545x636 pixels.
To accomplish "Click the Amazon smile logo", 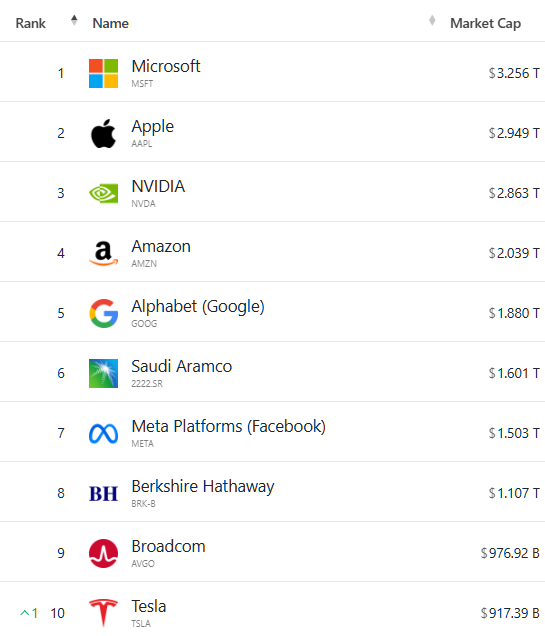I will tap(103, 254).
